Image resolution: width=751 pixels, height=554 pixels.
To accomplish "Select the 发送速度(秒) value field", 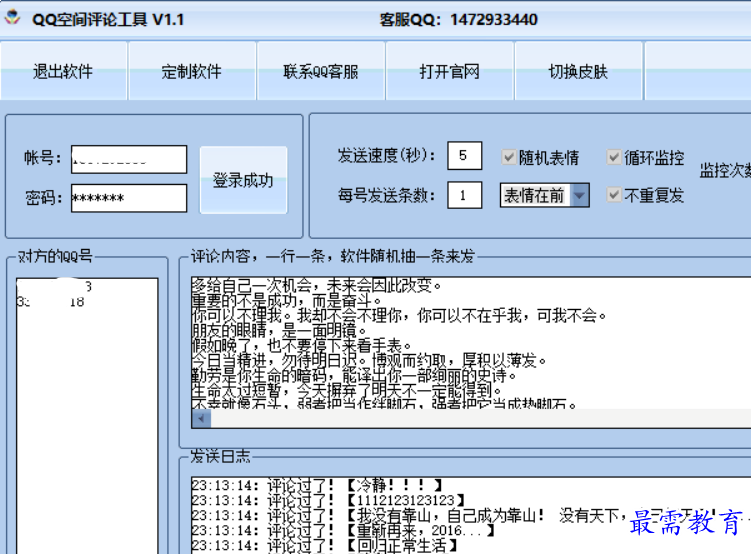I will 464,156.
